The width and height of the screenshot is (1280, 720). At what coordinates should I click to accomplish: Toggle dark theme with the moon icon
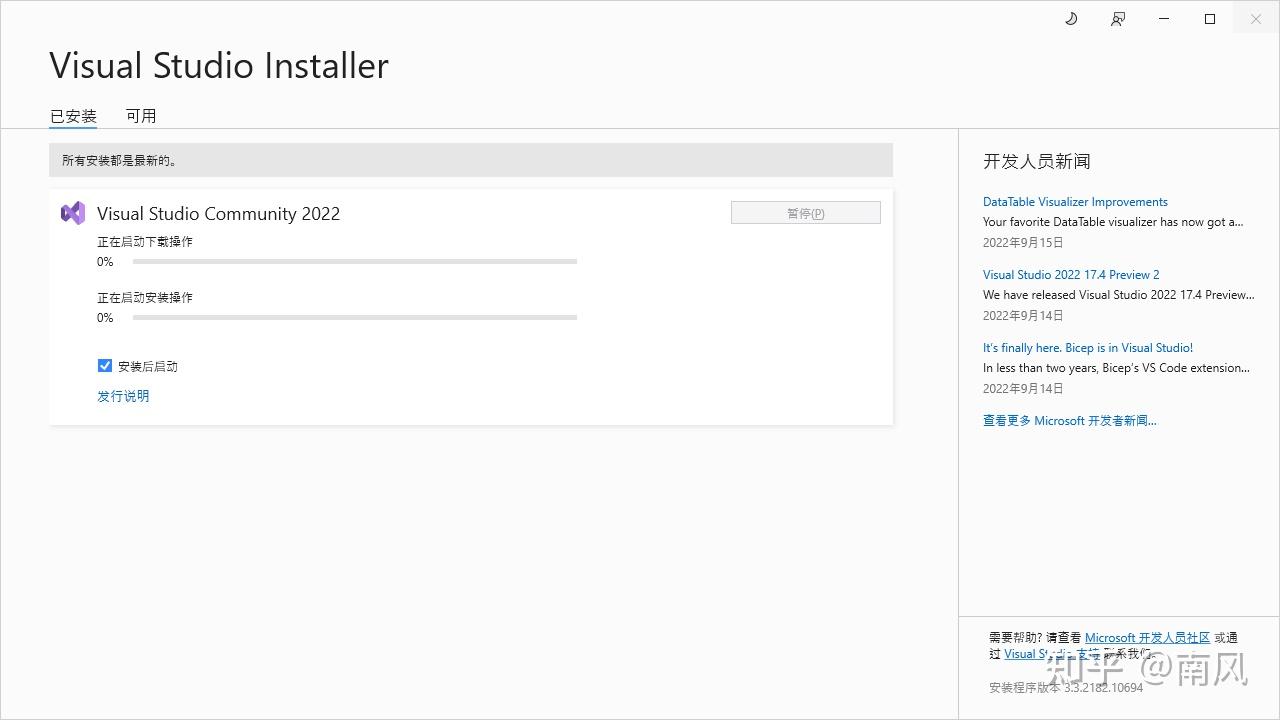pos(1071,18)
